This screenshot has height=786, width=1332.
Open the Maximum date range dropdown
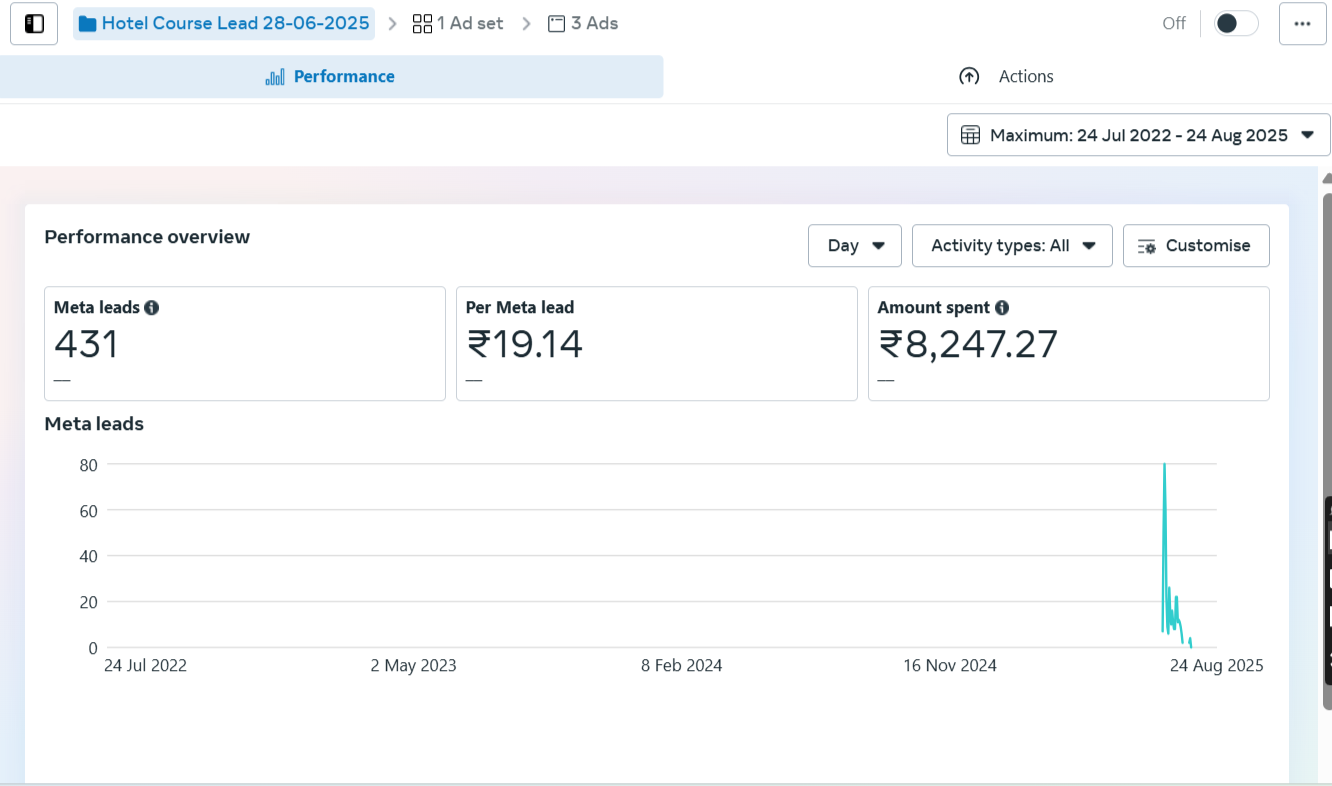click(1138, 135)
